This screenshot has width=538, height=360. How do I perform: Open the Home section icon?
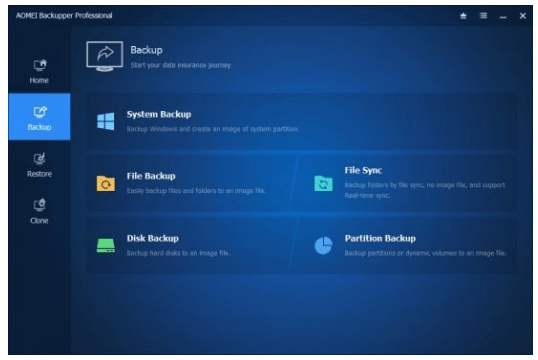[40, 65]
